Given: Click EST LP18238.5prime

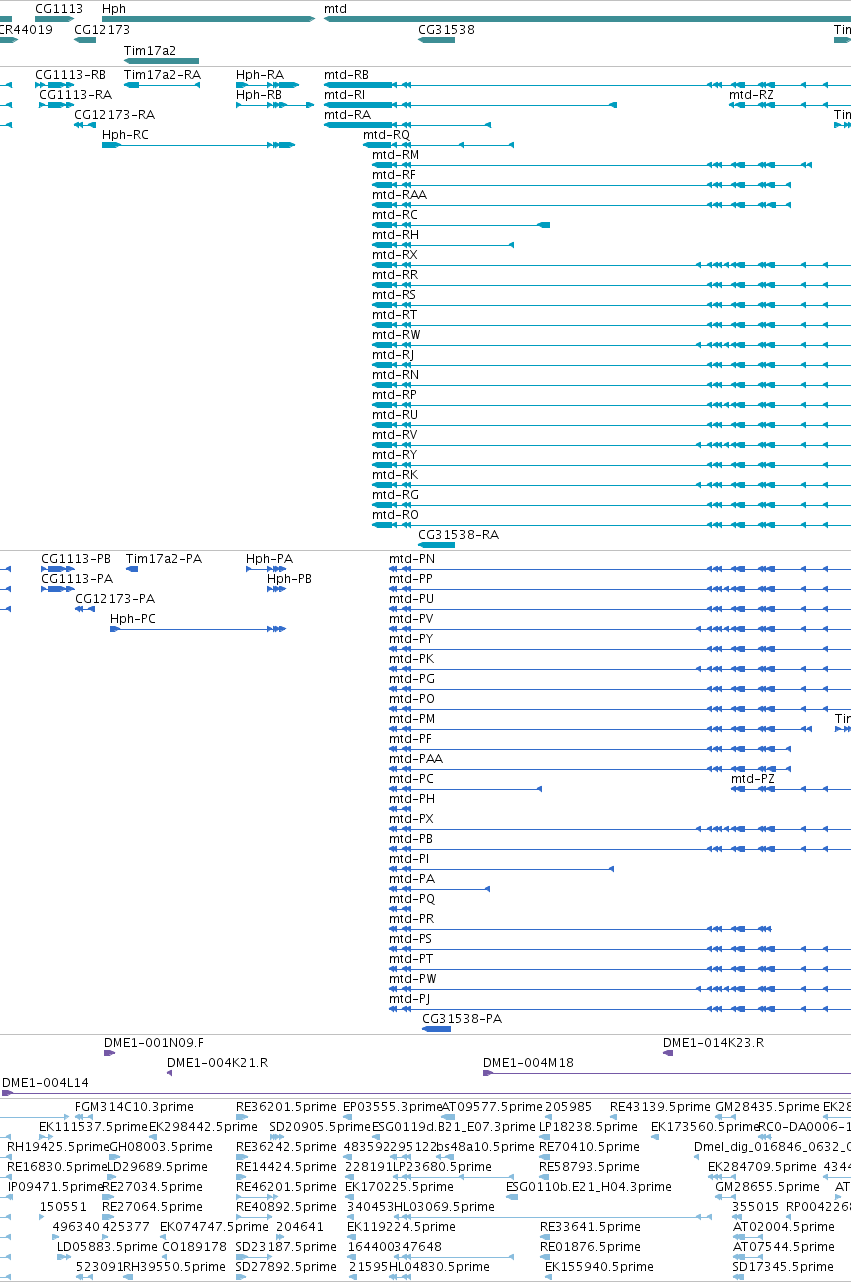Looking at the screenshot, I should coord(587,1127).
